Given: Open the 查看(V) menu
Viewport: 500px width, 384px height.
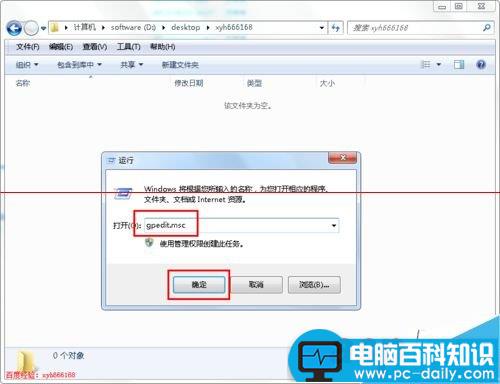Looking at the screenshot, I should click(x=95, y=47).
